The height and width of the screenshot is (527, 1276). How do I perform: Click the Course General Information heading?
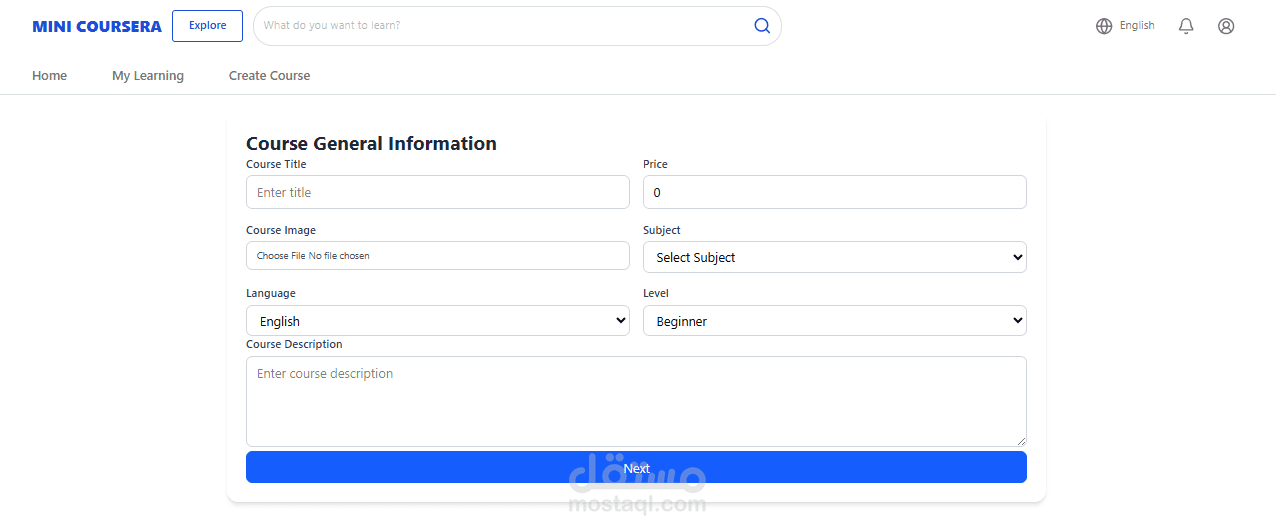(x=371, y=144)
